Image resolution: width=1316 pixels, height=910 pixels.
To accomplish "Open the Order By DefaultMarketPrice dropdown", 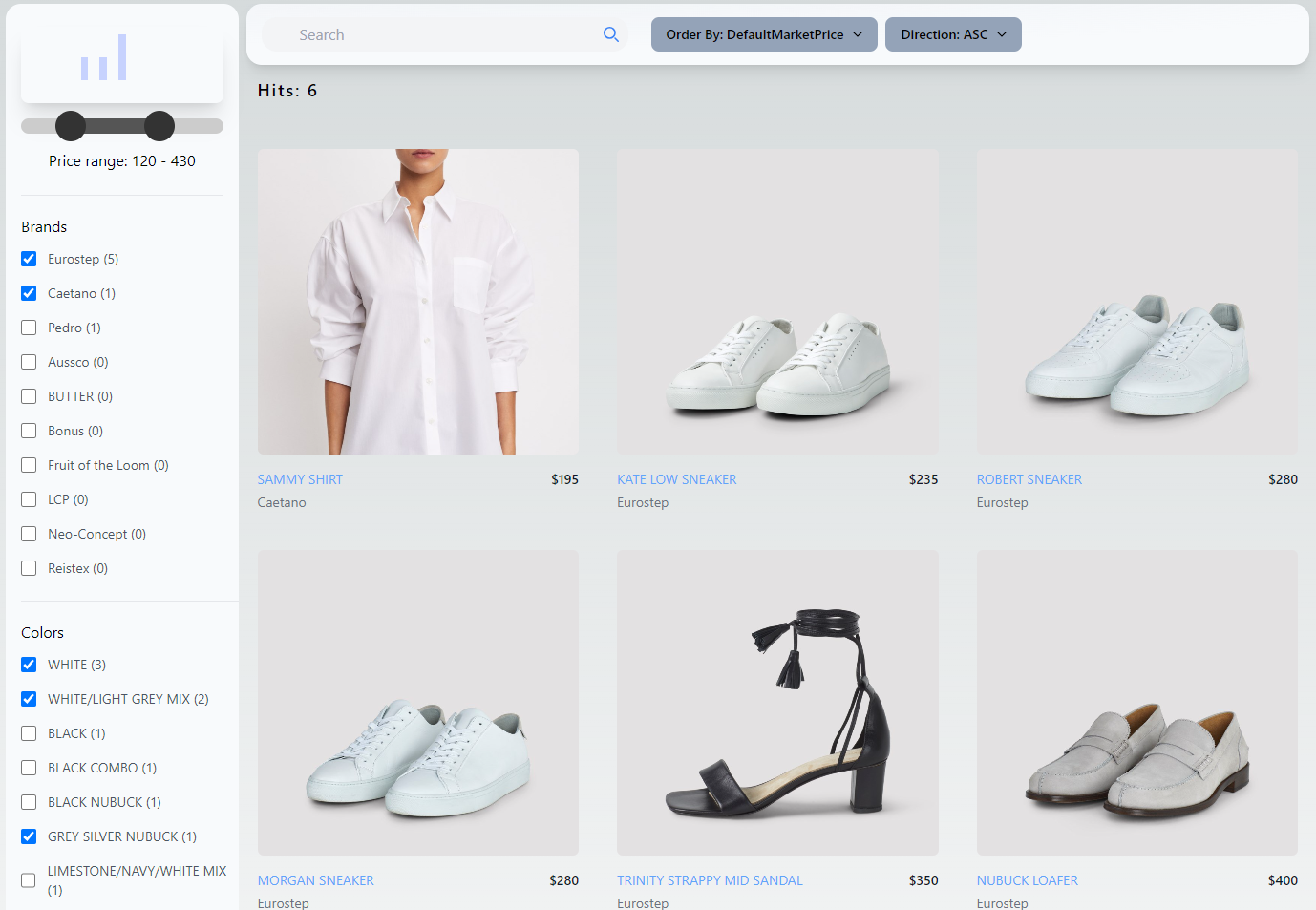I will click(763, 34).
